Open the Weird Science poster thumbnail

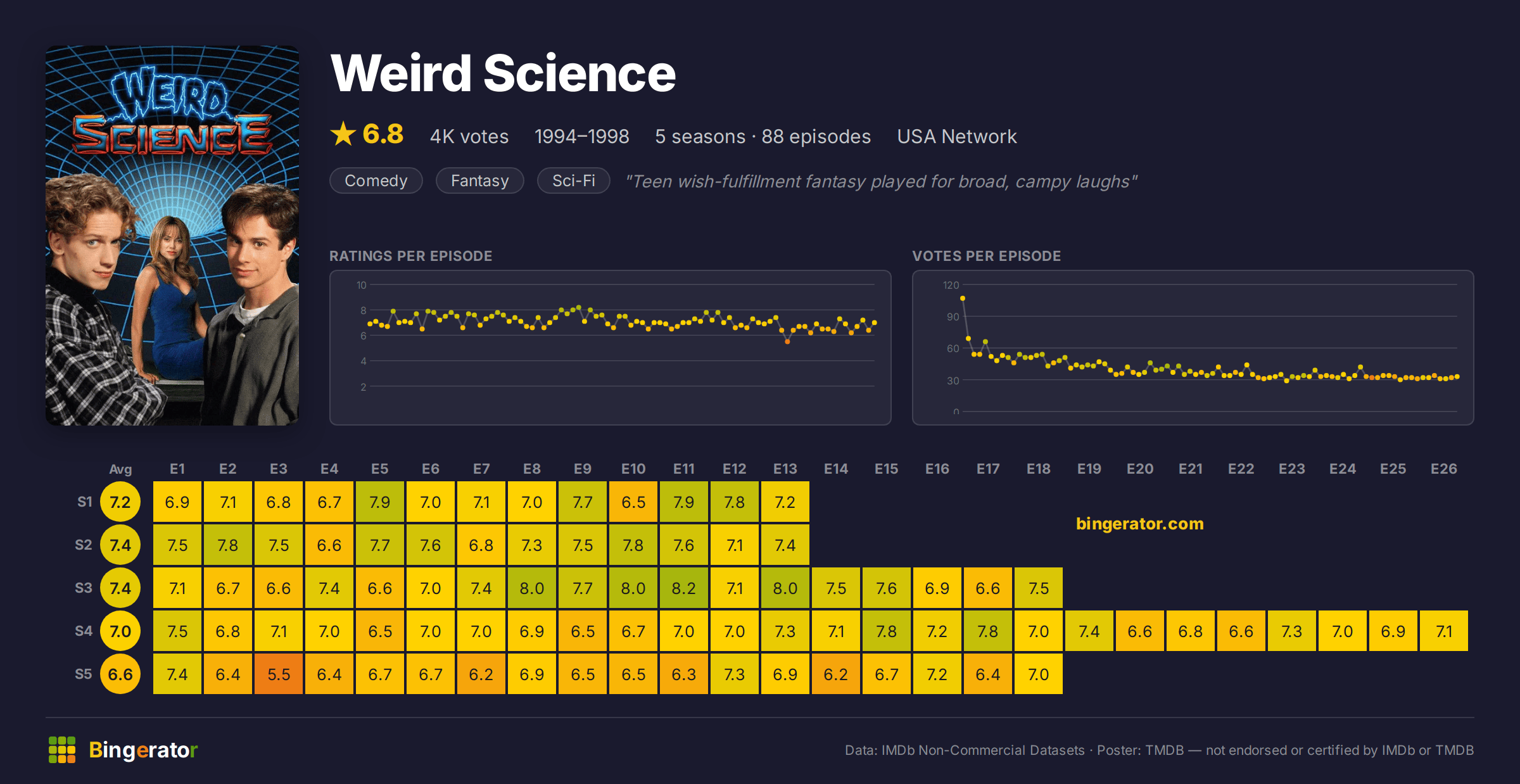pos(172,236)
